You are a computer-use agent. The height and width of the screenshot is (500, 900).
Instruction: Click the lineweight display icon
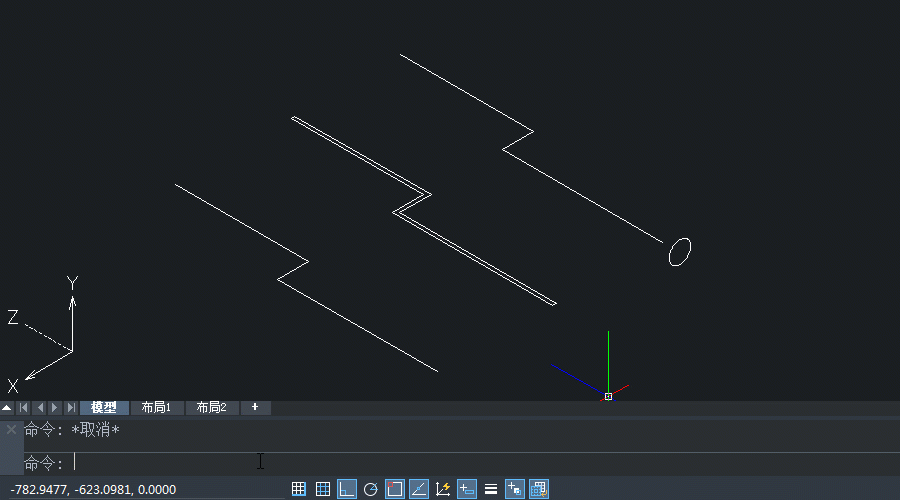click(x=491, y=489)
